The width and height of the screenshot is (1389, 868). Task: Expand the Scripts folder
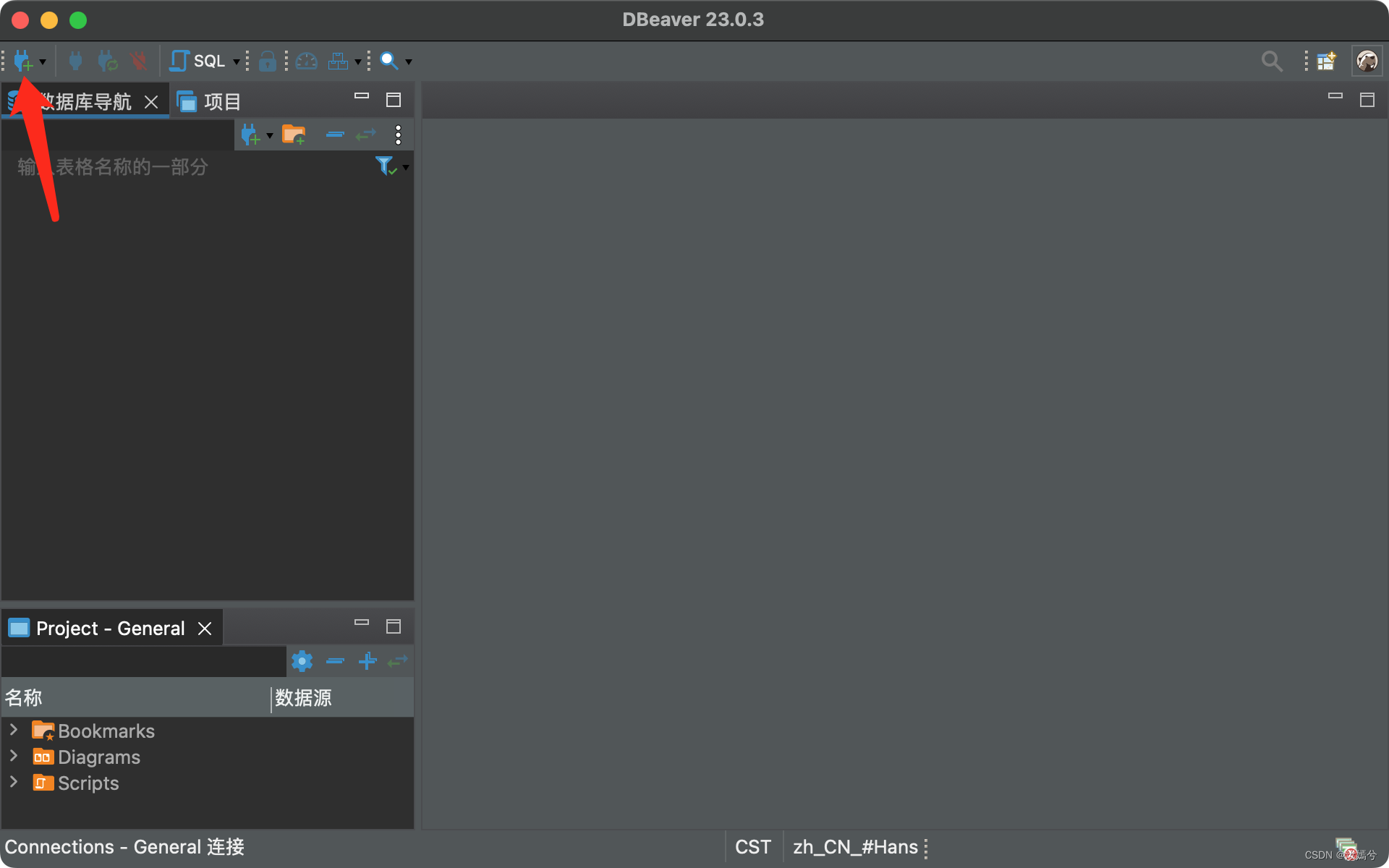click(x=14, y=782)
